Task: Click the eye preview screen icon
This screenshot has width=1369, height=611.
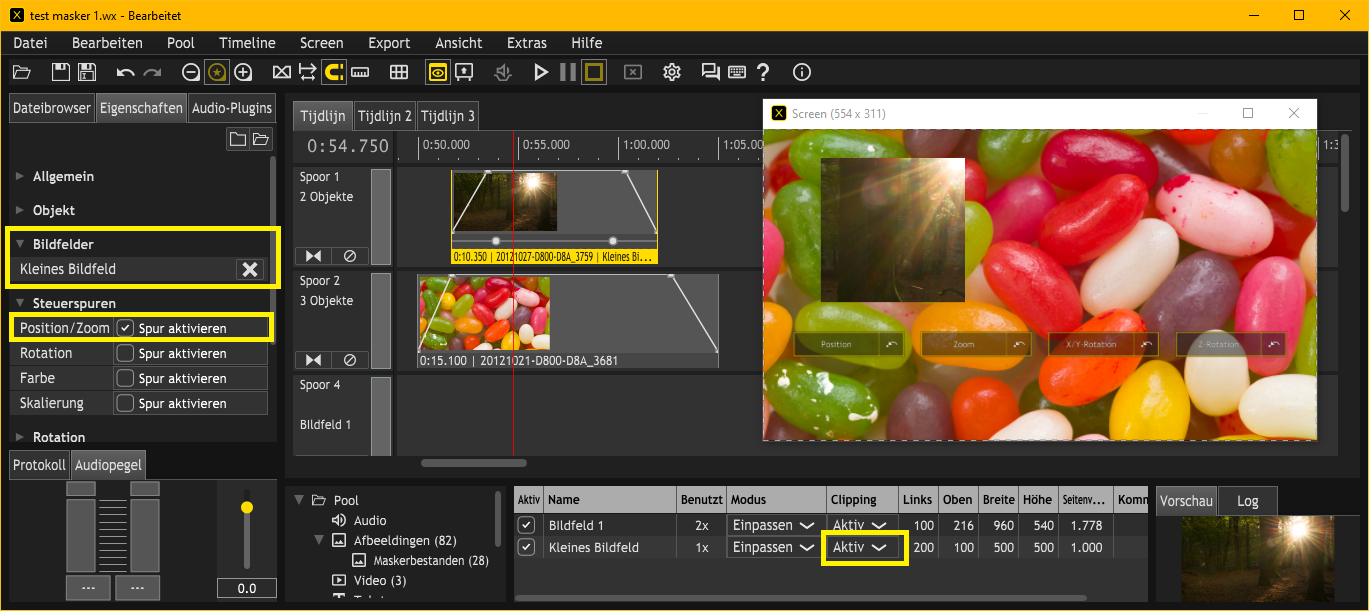Action: pyautogui.click(x=437, y=72)
